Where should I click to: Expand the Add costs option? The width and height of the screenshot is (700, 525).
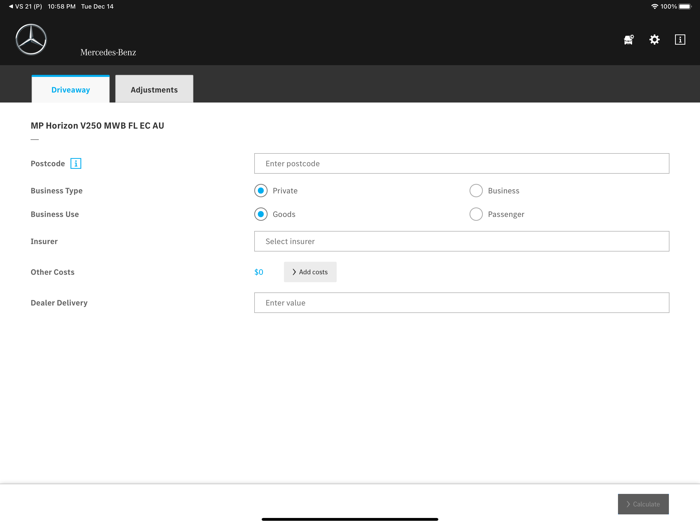(x=310, y=272)
